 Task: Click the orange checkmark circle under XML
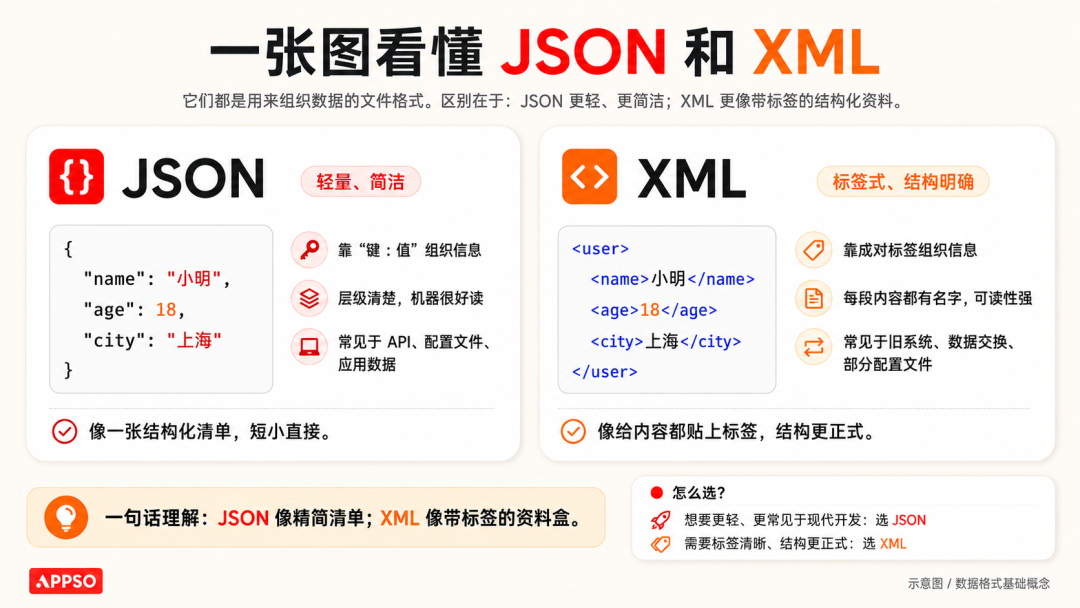[x=573, y=432]
